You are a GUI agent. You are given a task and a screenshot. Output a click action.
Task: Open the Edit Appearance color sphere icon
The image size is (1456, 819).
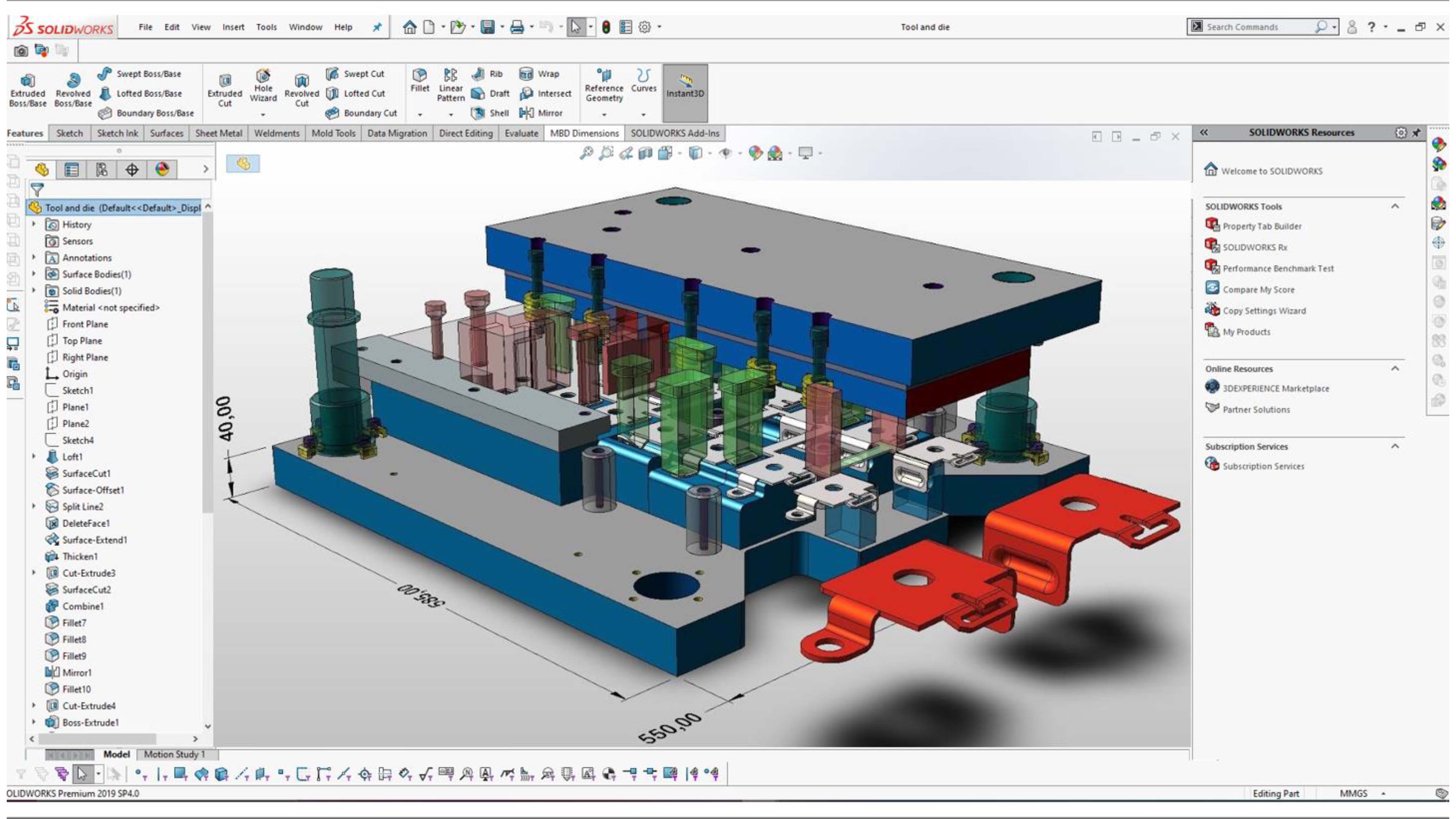(755, 153)
